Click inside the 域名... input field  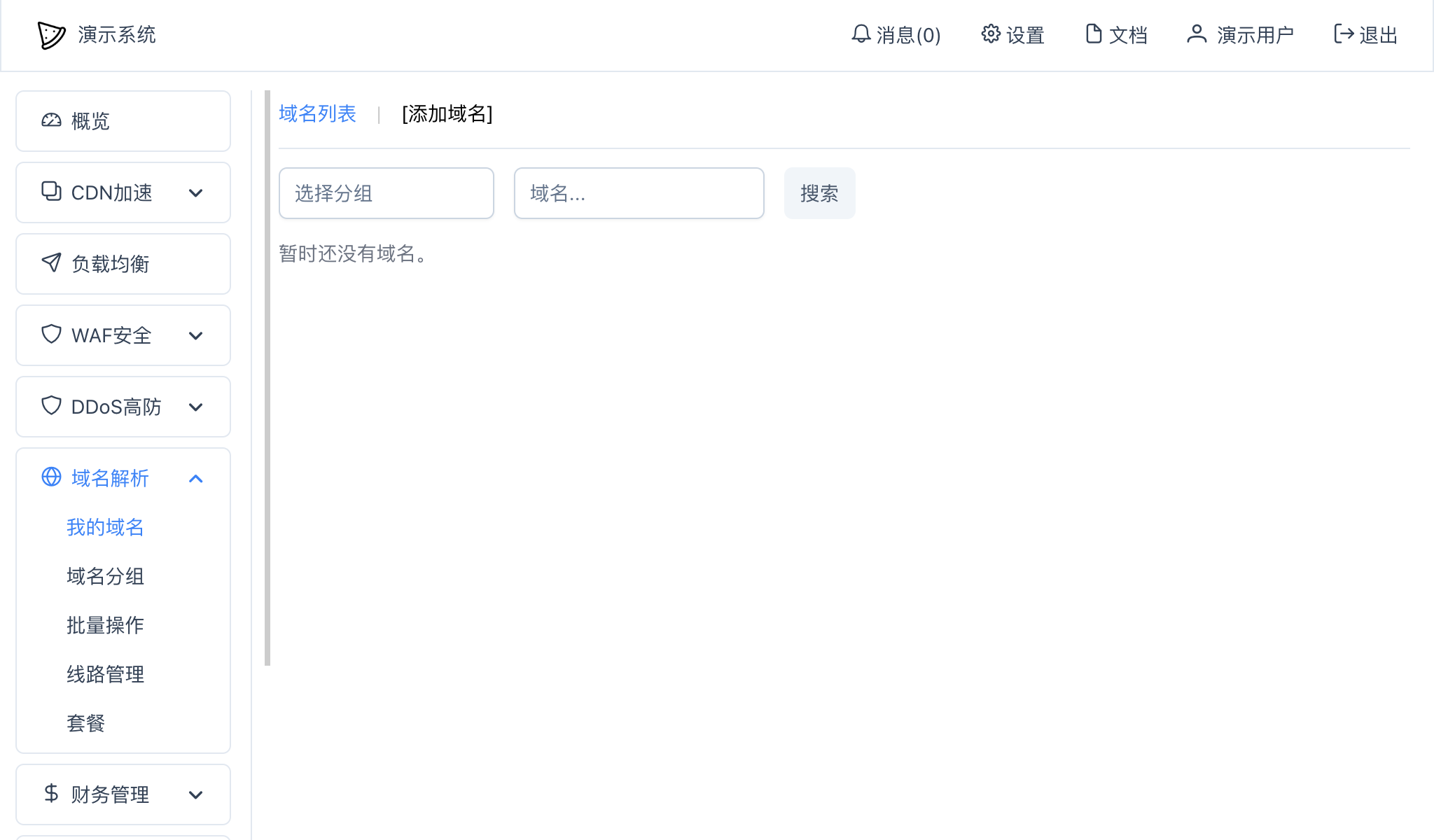click(x=638, y=193)
